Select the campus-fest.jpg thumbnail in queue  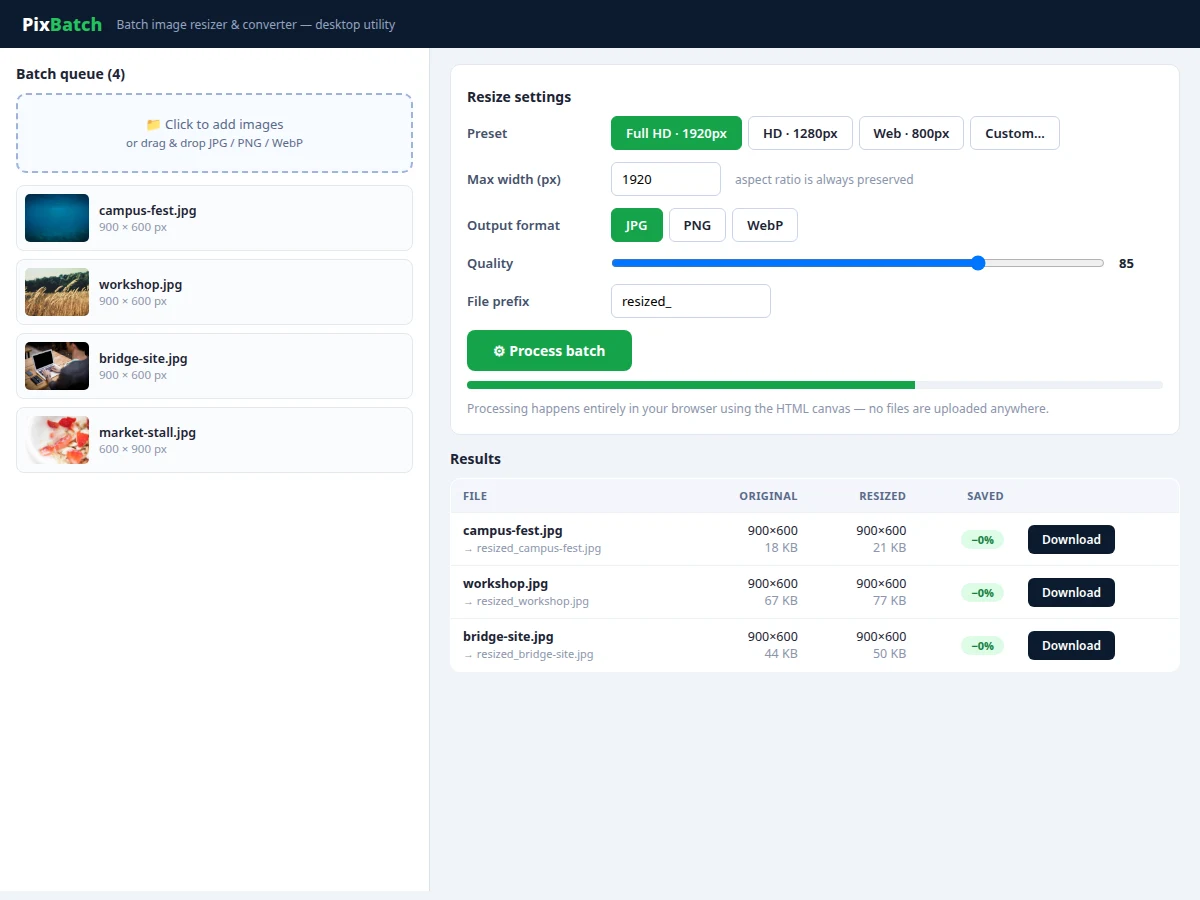57,218
